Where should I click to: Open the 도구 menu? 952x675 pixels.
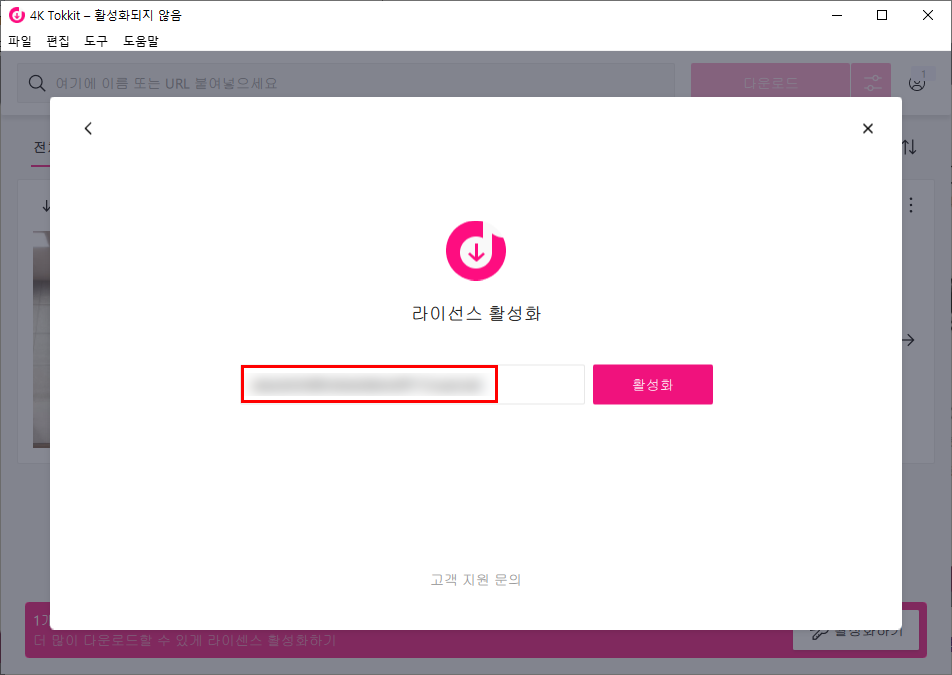[x=96, y=41]
